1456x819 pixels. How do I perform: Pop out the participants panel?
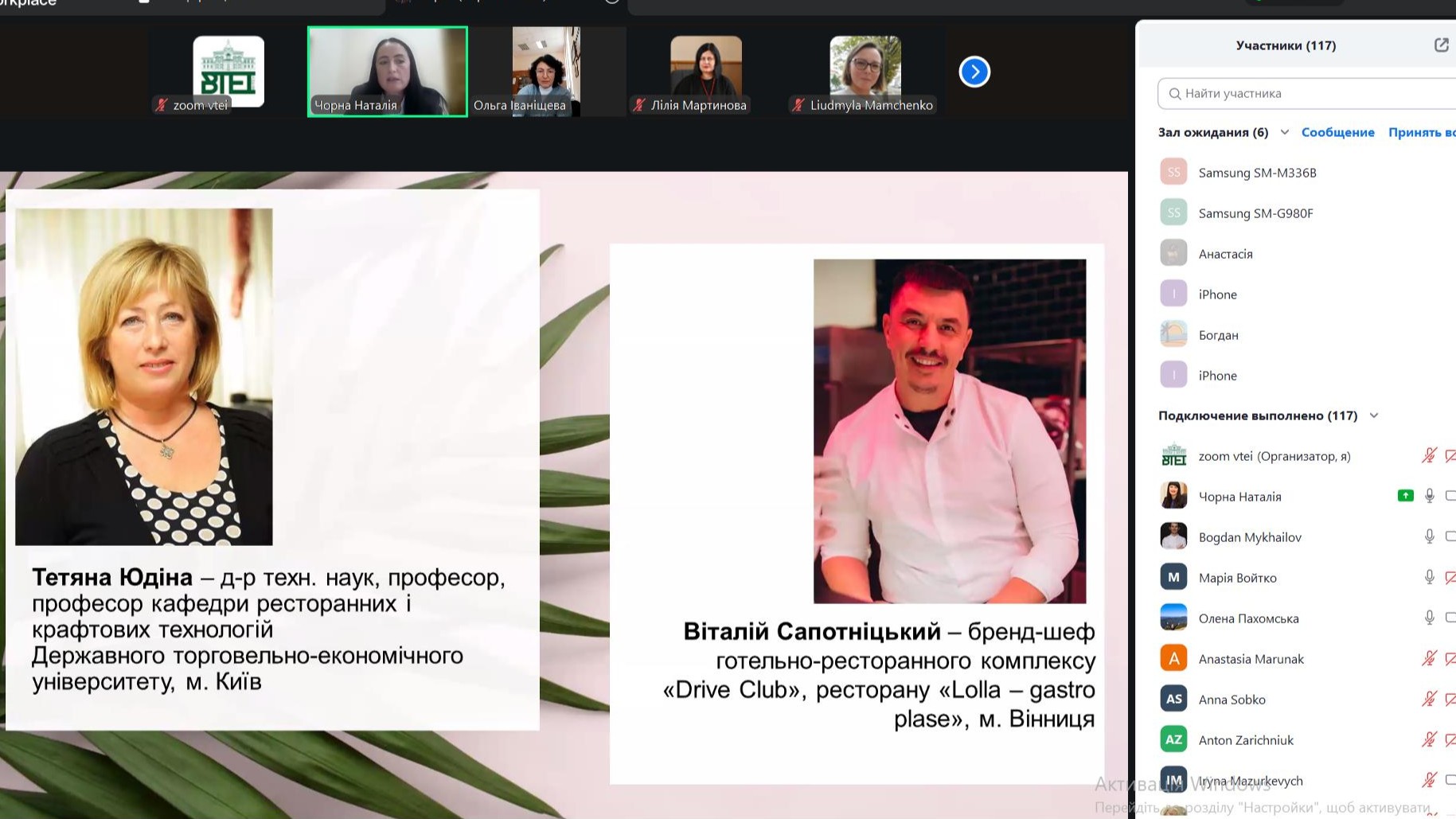coord(1441,45)
